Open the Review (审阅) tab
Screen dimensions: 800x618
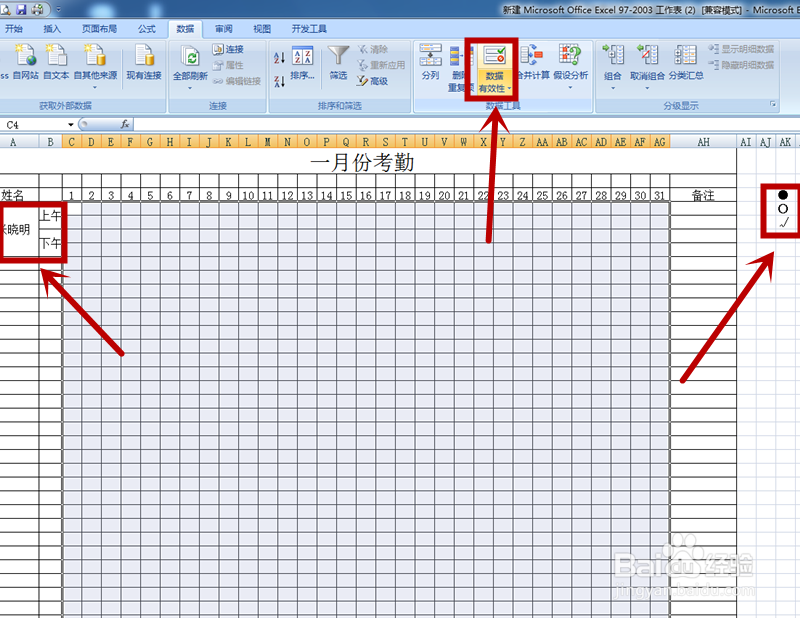[223, 29]
